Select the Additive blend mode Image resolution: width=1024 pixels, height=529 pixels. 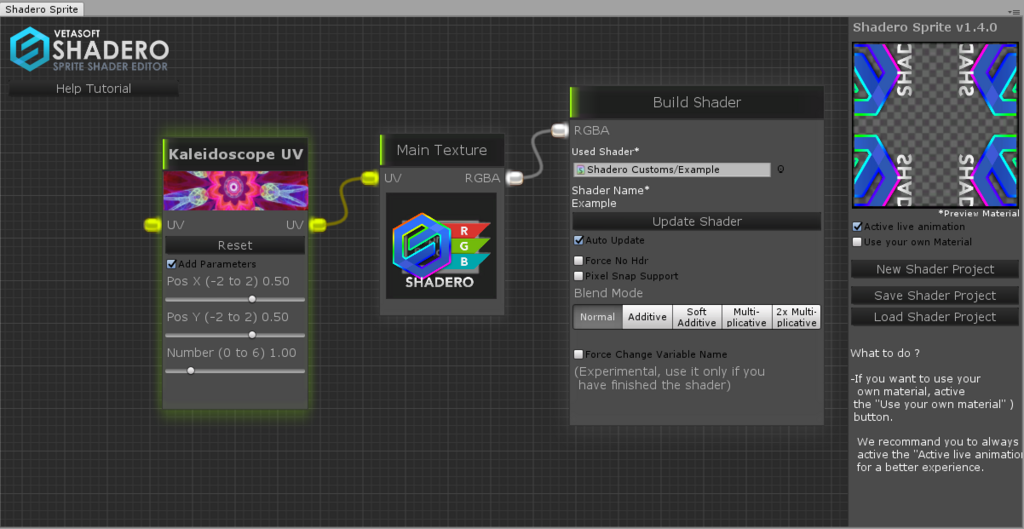(647, 317)
